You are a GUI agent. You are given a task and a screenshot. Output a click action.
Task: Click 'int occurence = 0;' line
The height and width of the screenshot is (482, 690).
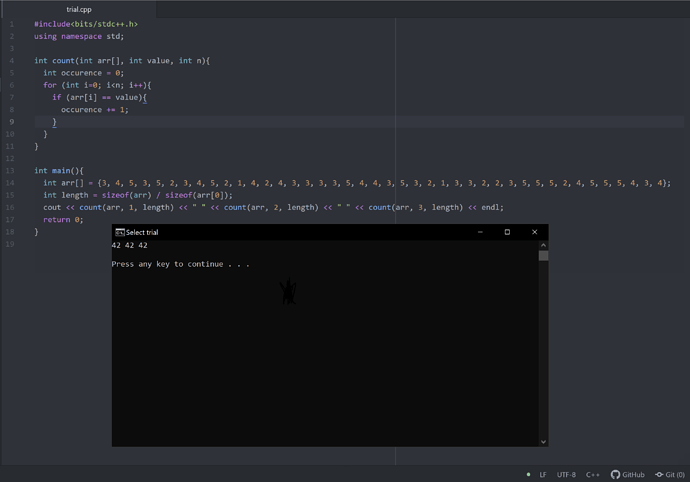coord(84,73)
